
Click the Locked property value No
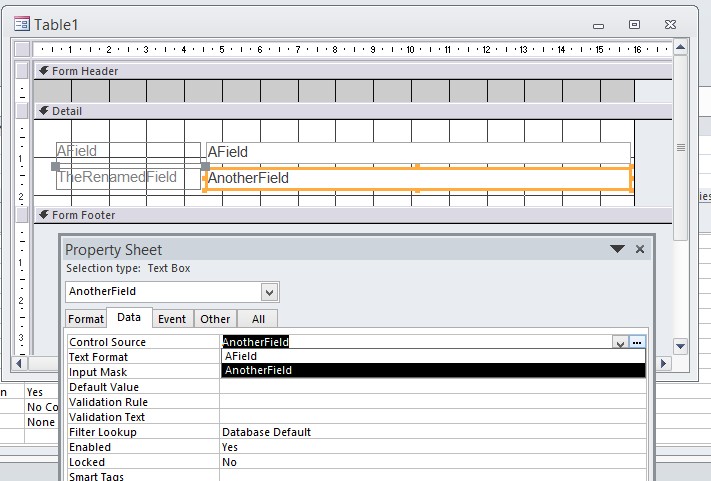tap(229, 462)
